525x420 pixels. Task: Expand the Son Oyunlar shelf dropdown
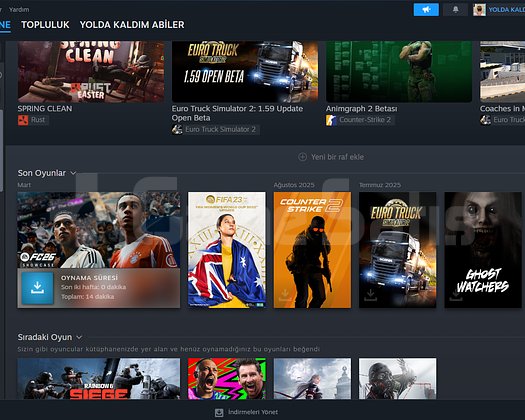(73, 173)
